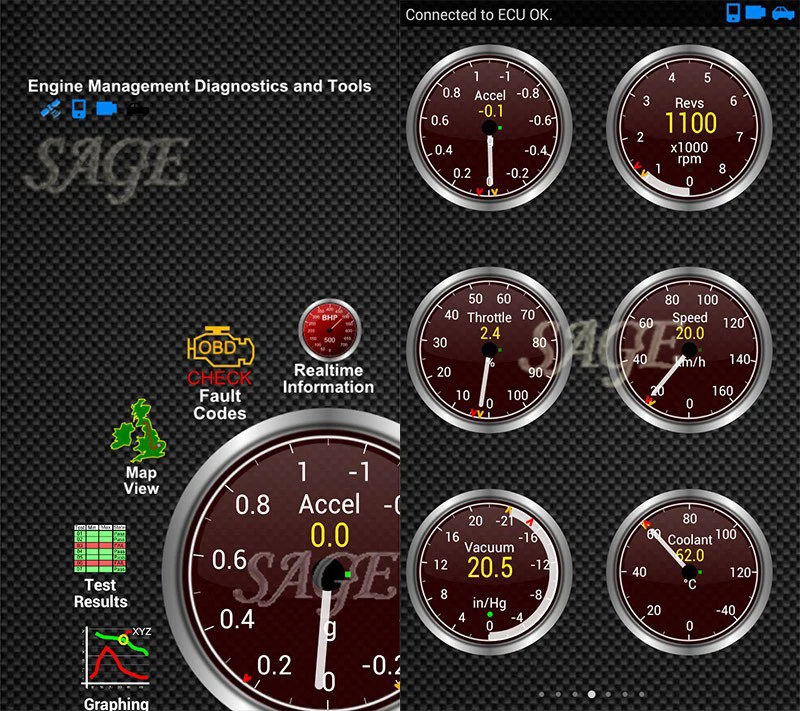Tap the blue car icon in the Connected status bar
The width and height of the screenshot is (800, 711).
click(x=783, y=13)
